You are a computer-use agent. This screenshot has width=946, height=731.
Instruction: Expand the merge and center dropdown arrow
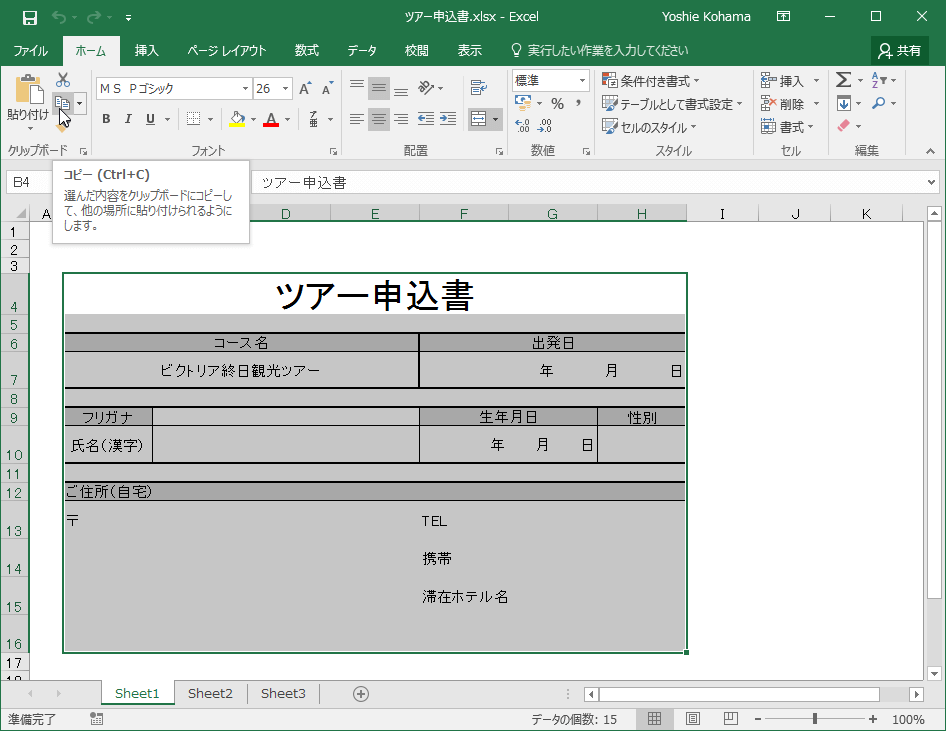tap(495, 119)
